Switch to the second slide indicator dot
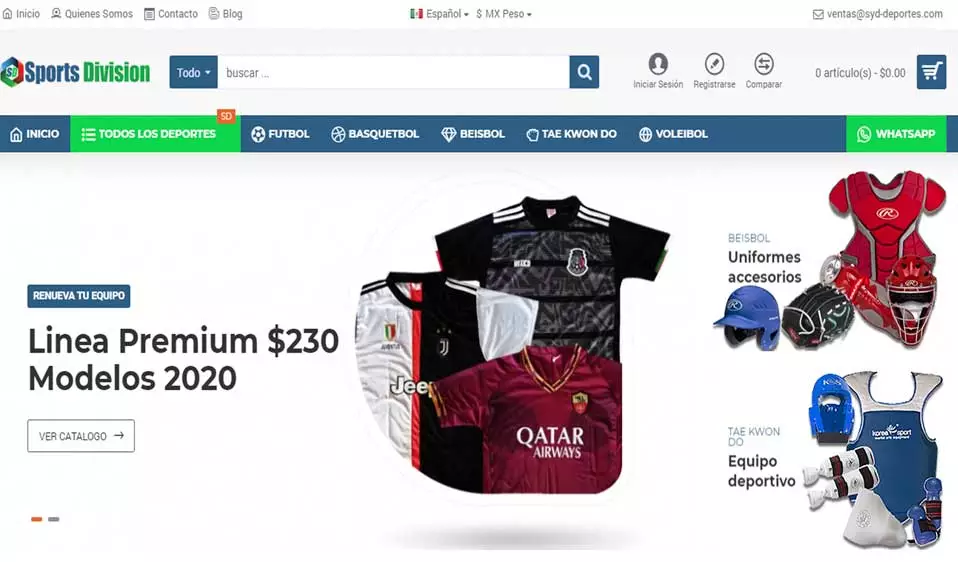 click(x=54, y=519)
